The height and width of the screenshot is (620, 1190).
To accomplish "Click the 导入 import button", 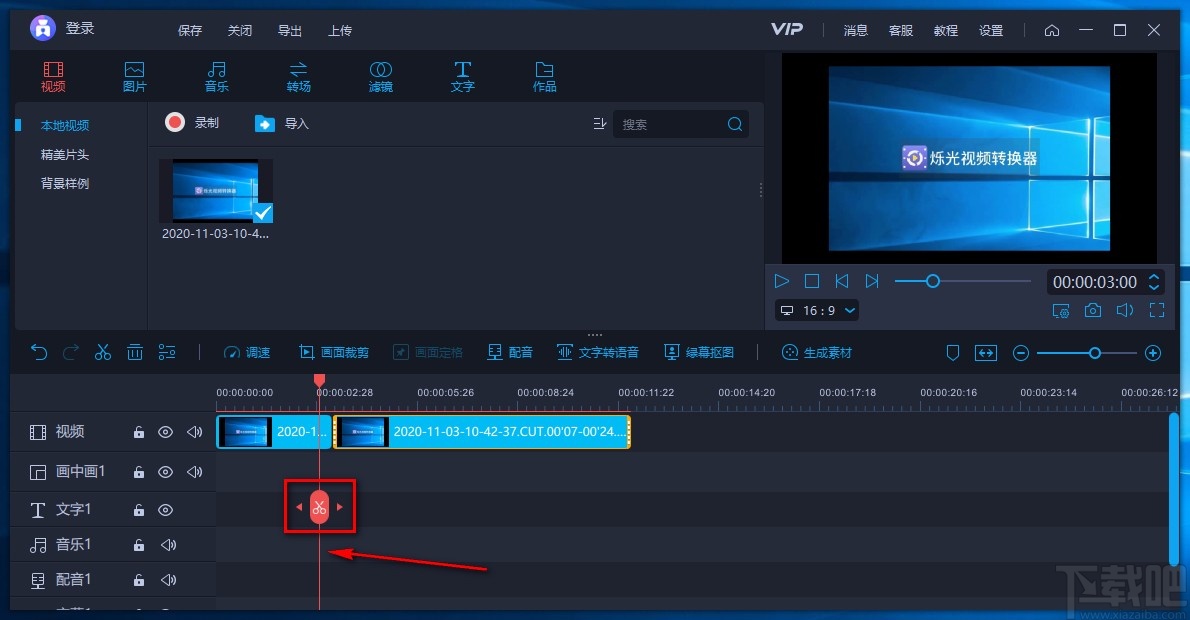I will 282,123.
